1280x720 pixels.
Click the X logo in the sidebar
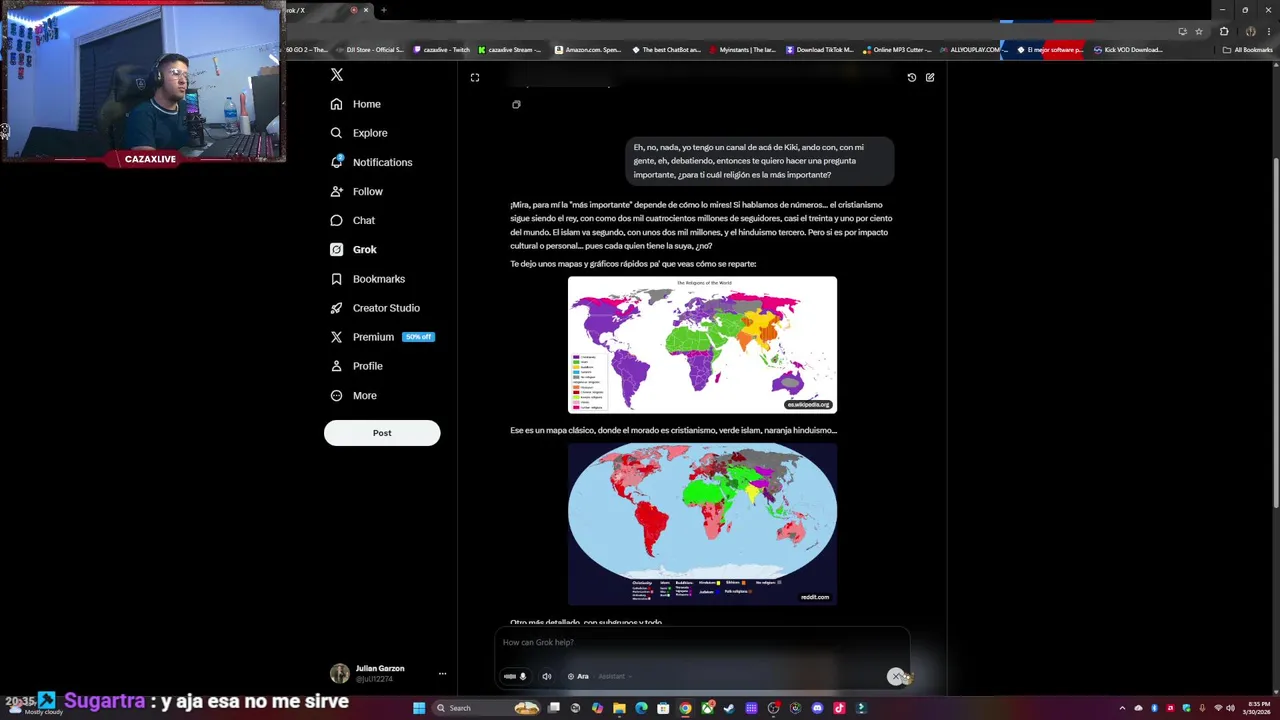pos(337,75)
